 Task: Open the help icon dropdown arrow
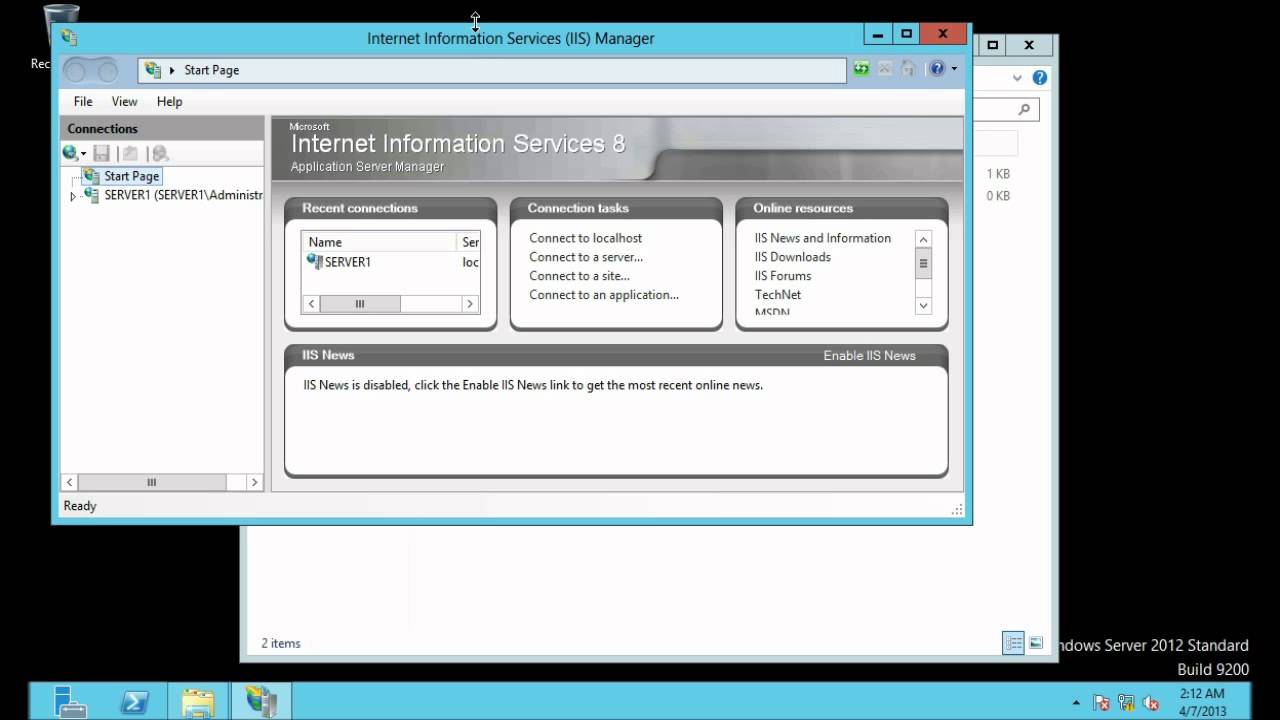click(x=954, y=69)
